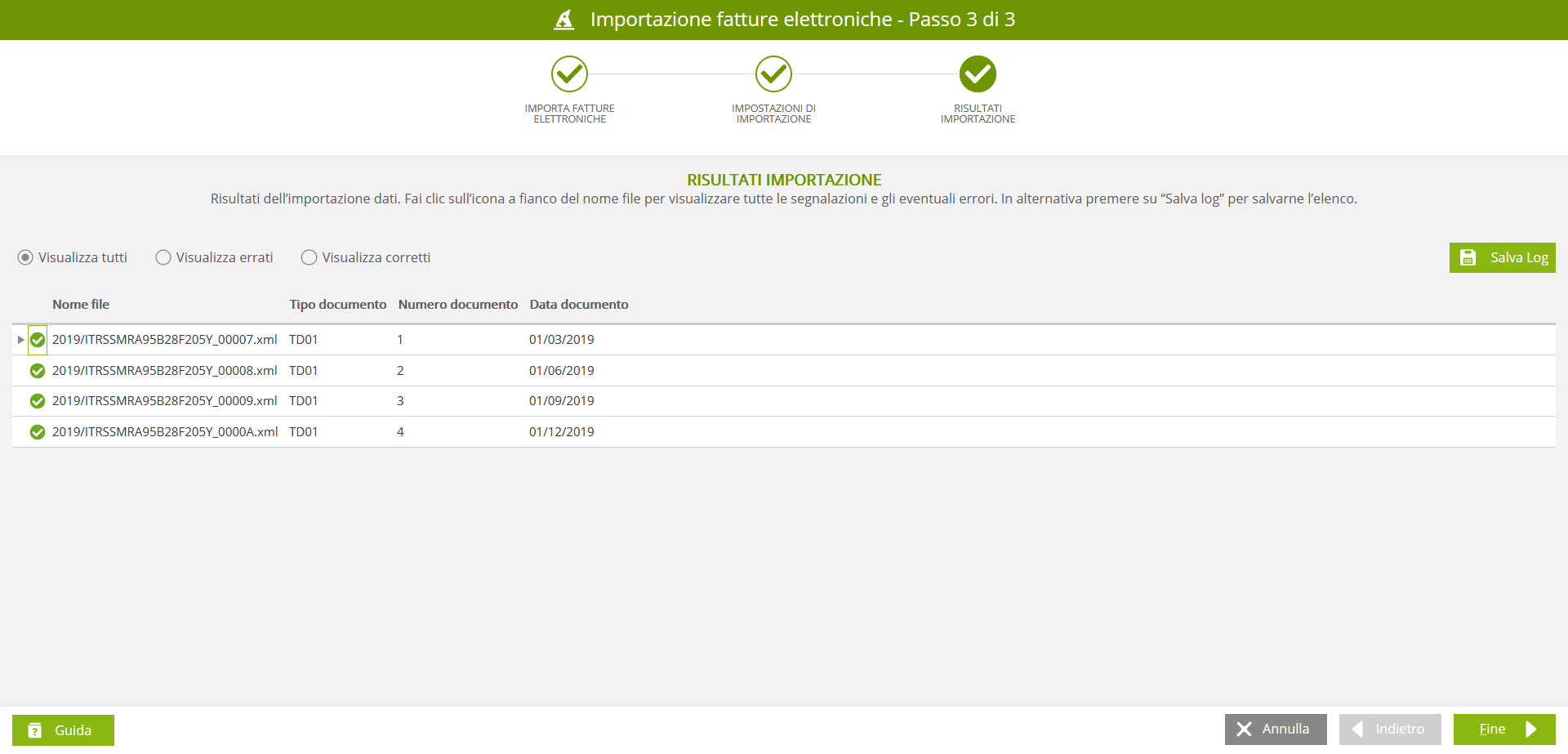Click the wizard icon in title bar

click(x=564, y=20)
